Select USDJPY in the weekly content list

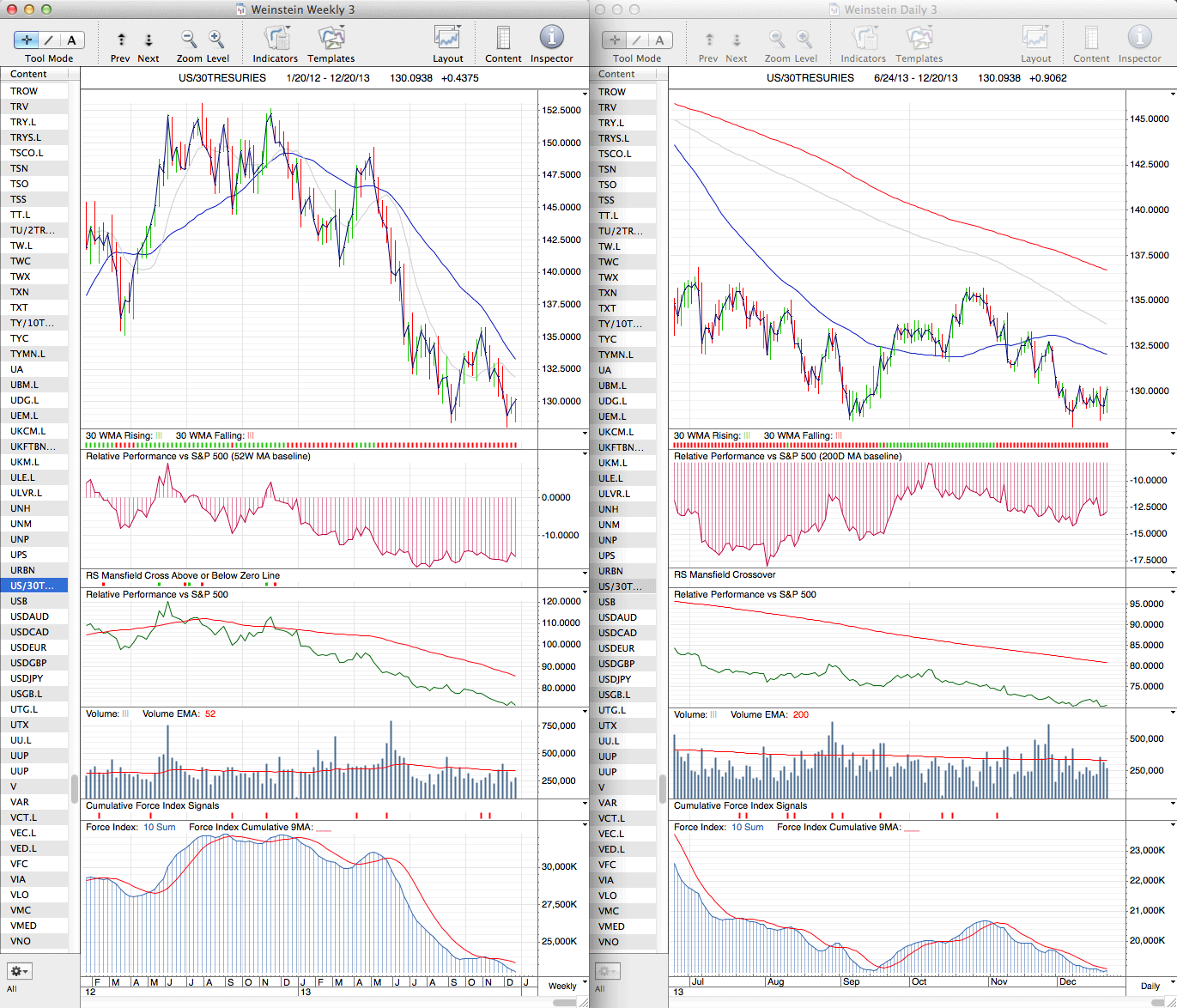pos(27,678)
